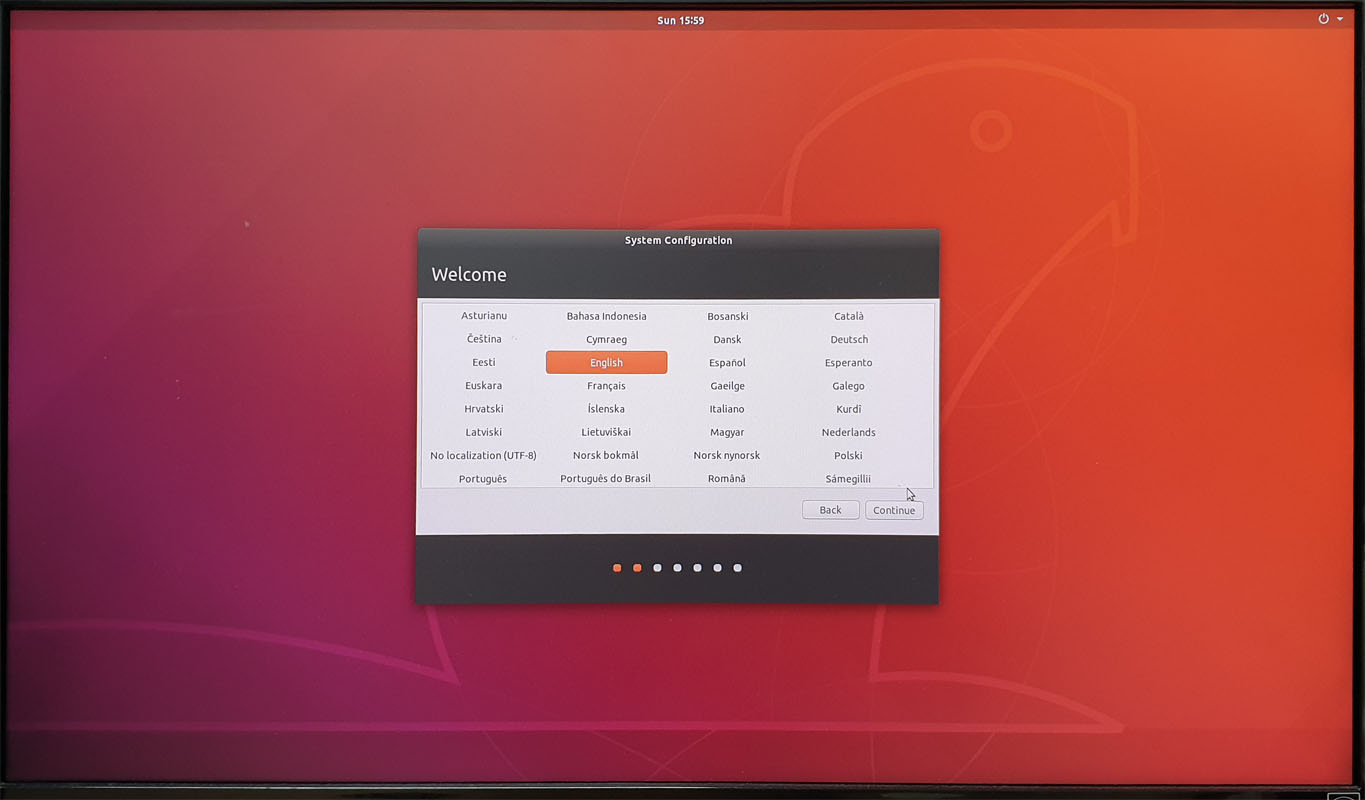Select Norsk bokmål option
This screenshot has height=800, width=1365.
[606, 455]
